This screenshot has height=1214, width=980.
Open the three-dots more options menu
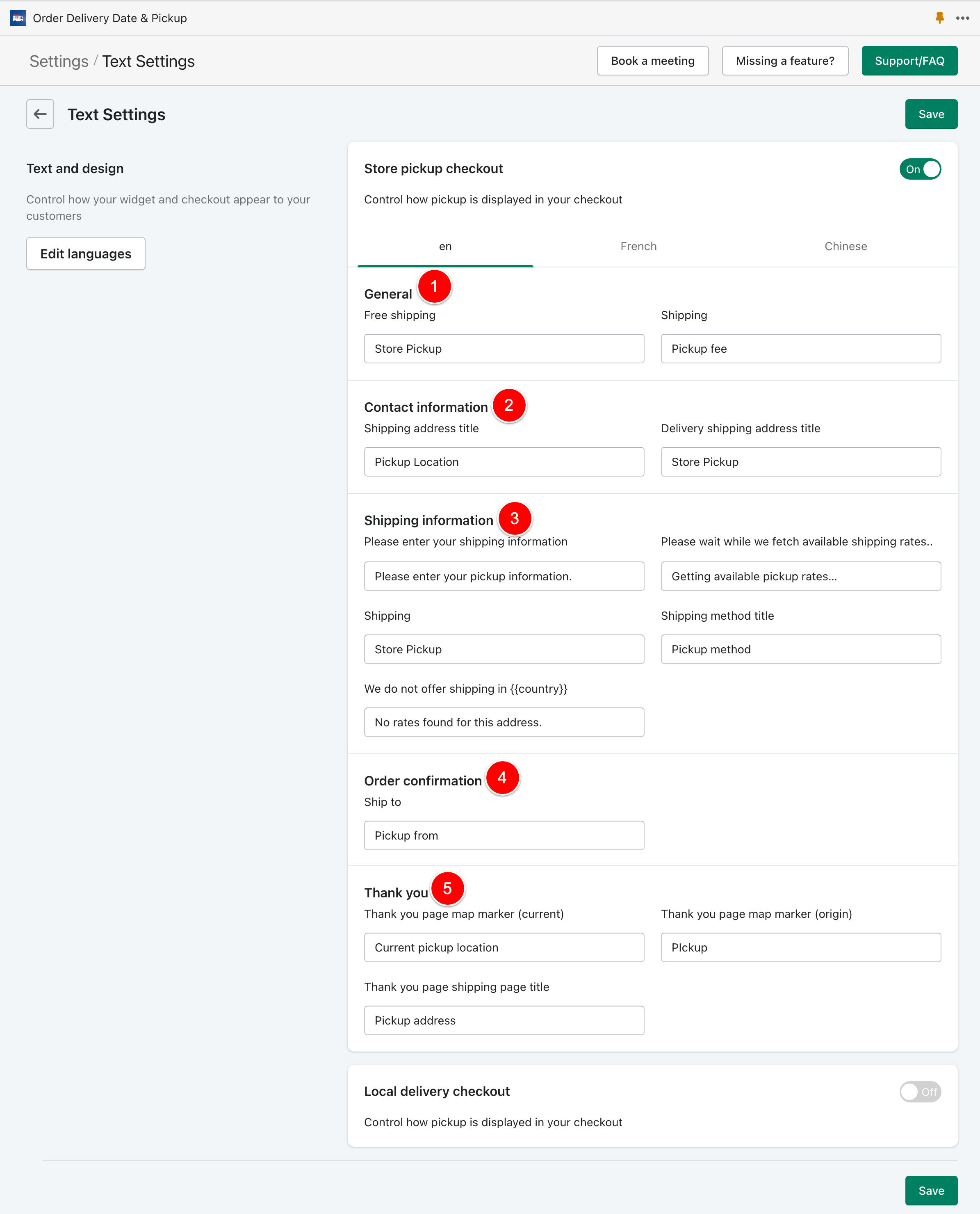962,18
